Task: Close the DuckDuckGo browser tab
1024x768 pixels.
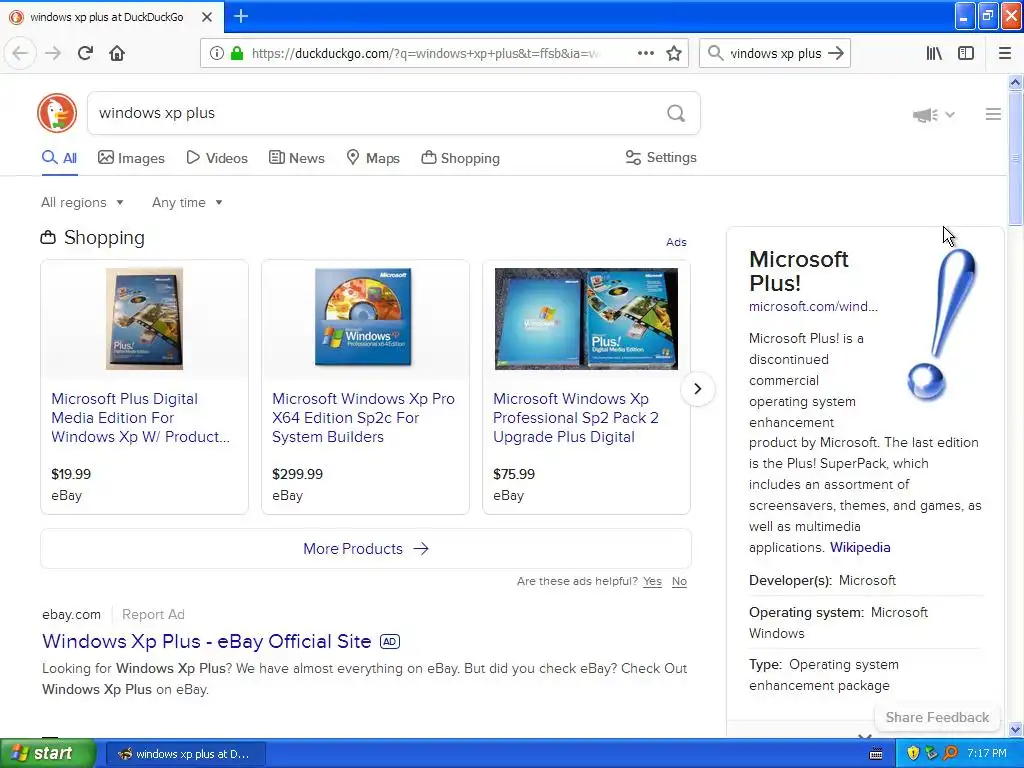Action: [x=207, y=17]
